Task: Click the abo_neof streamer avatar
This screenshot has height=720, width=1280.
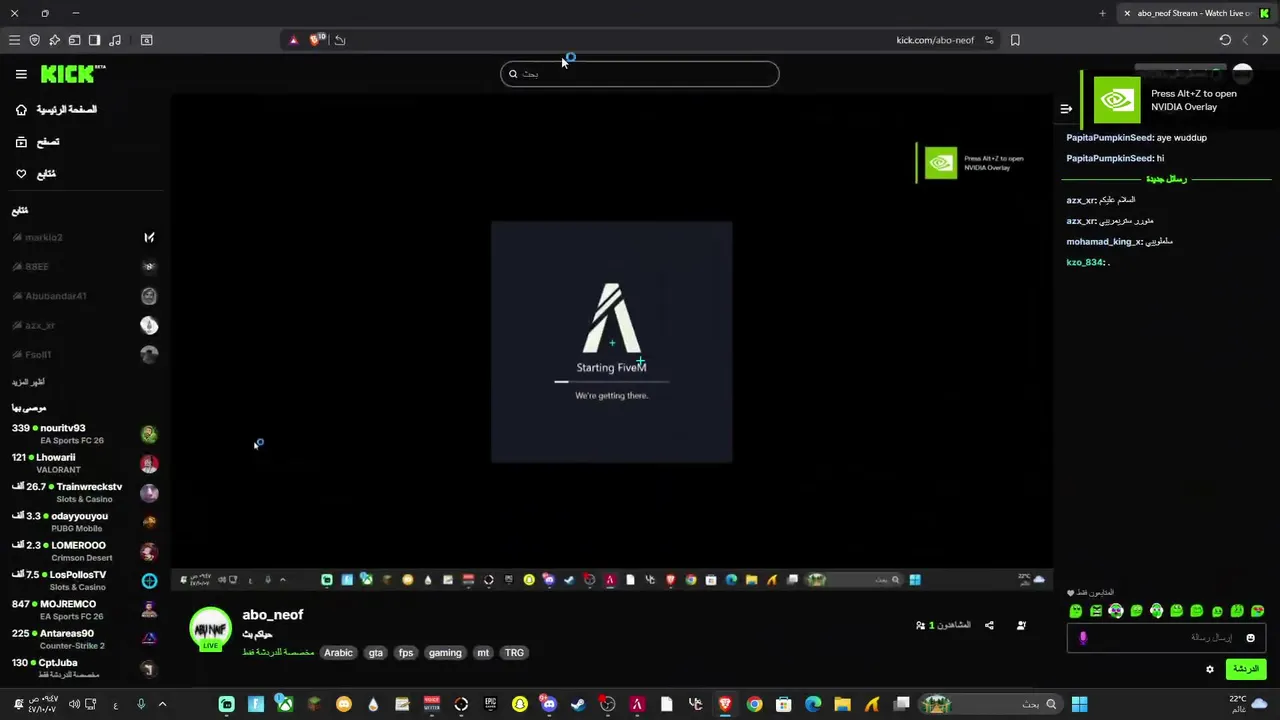Action: click(210, 629)
